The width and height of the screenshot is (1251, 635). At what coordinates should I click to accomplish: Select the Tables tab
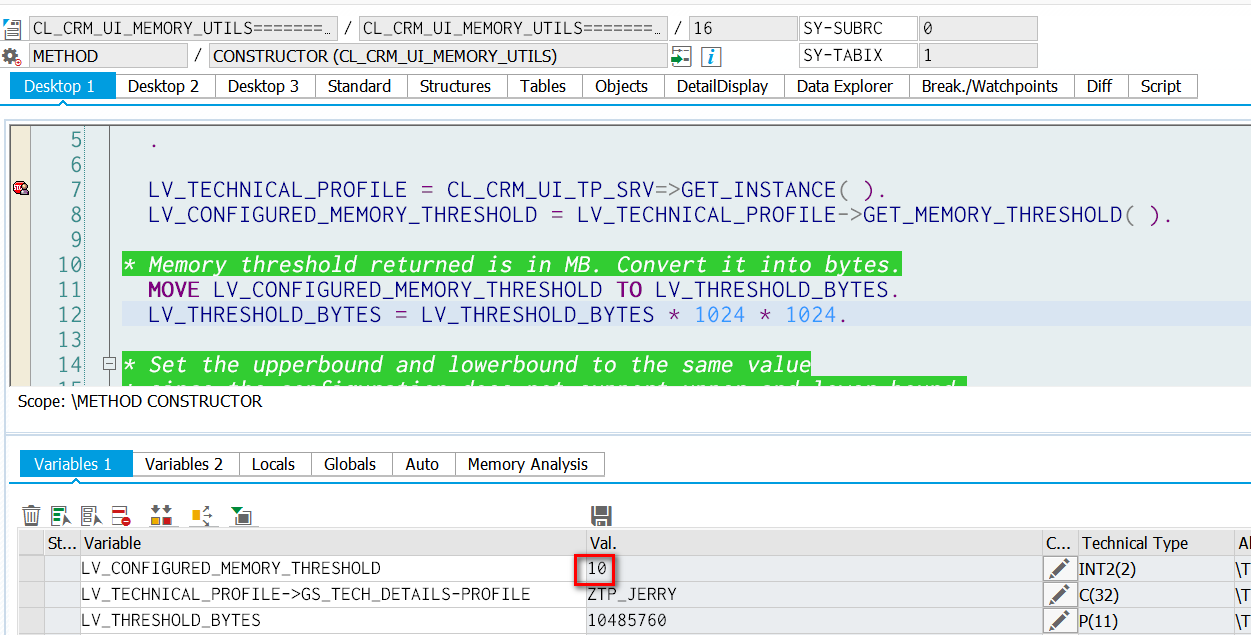(543, 86)
